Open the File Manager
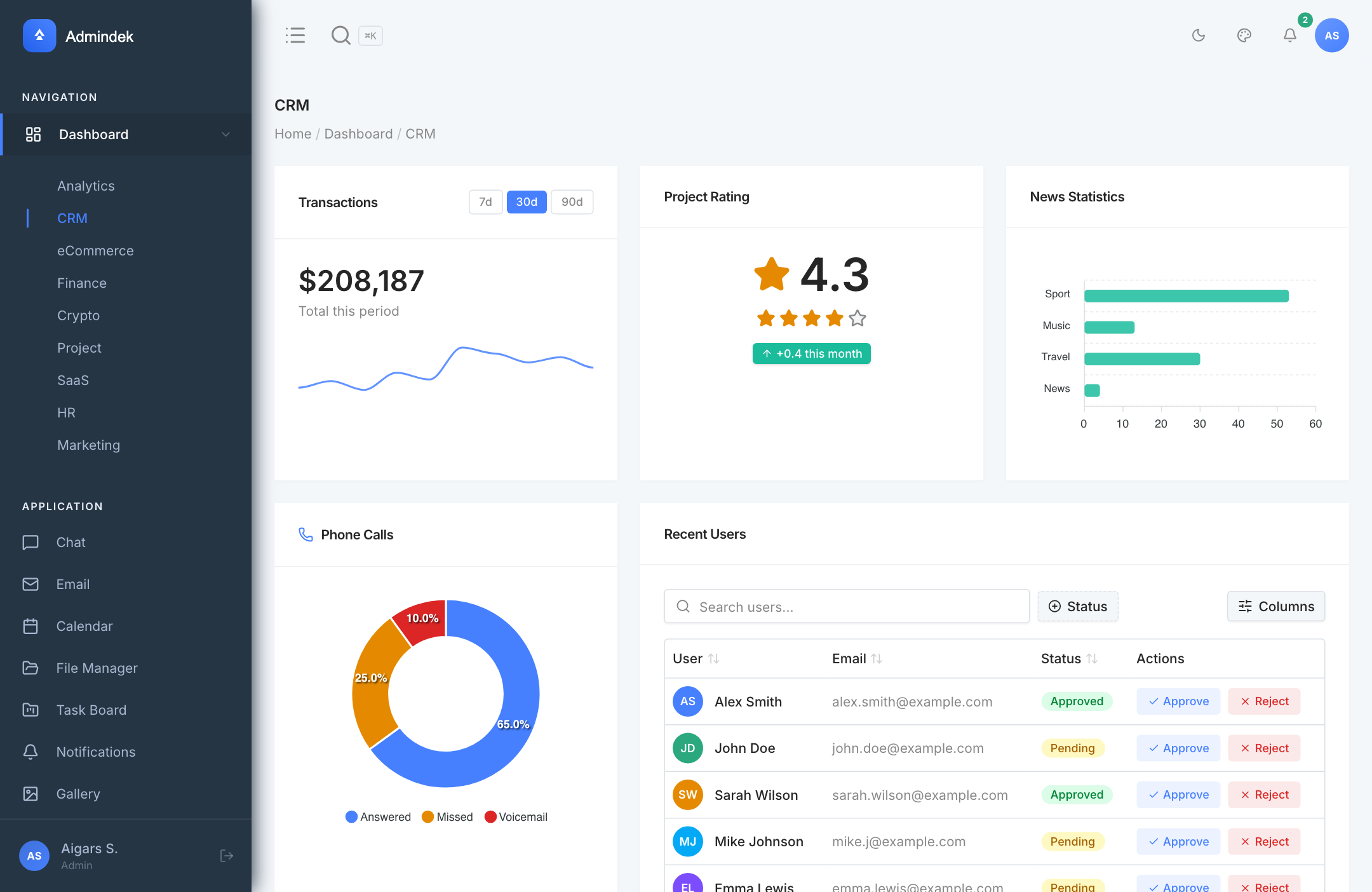The height and width of the screenshot is (892, 1372). (97, 668)
